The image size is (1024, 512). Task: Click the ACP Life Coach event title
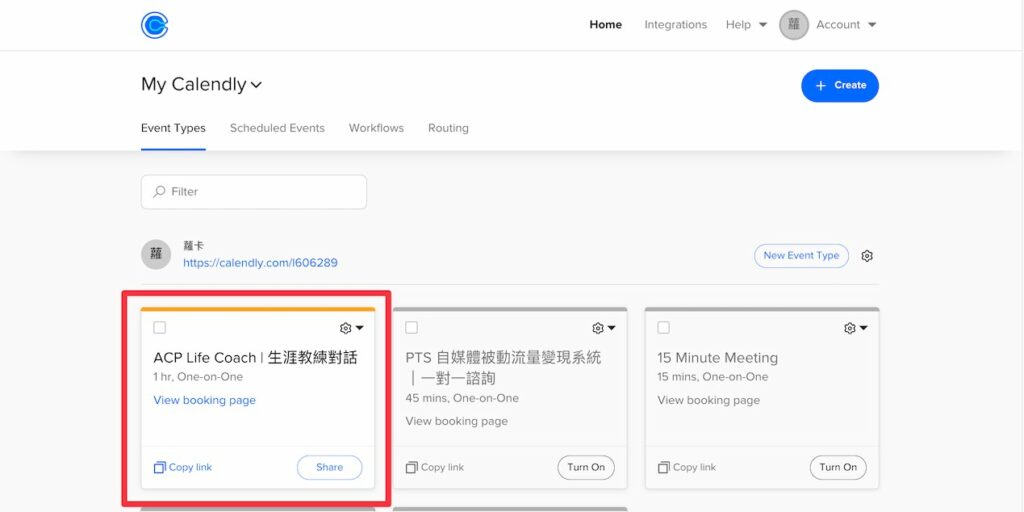255,358
